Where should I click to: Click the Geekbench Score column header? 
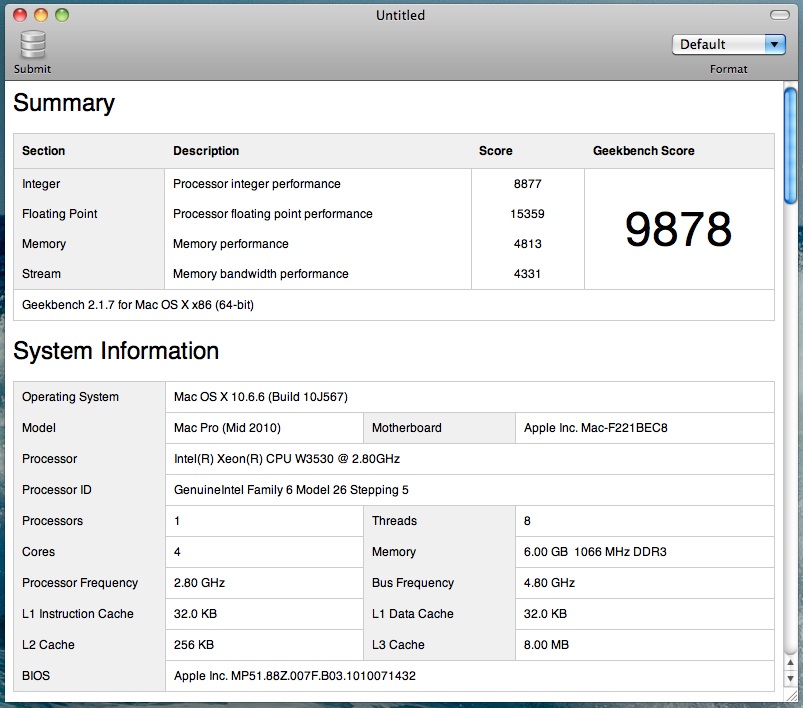644,151
